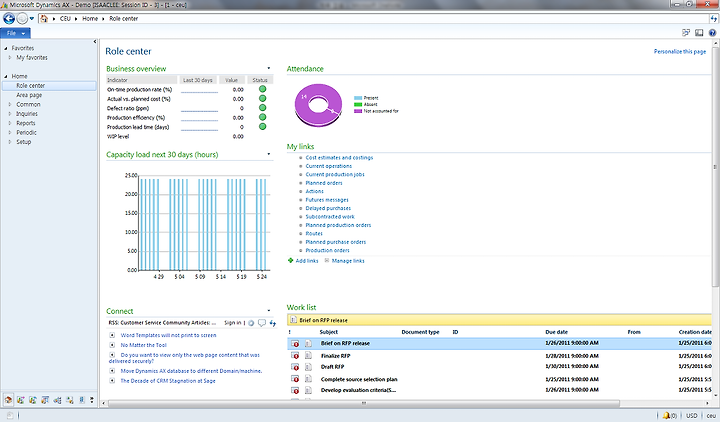The height and width of the screenshot is (422, 720).
Task: Open the window arrangement icon near Help
Action: [x=686, y=33]
